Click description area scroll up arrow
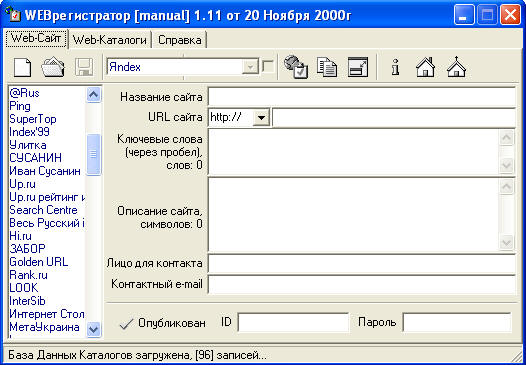This screenshot has width=526, height=365. coord(507,186)
